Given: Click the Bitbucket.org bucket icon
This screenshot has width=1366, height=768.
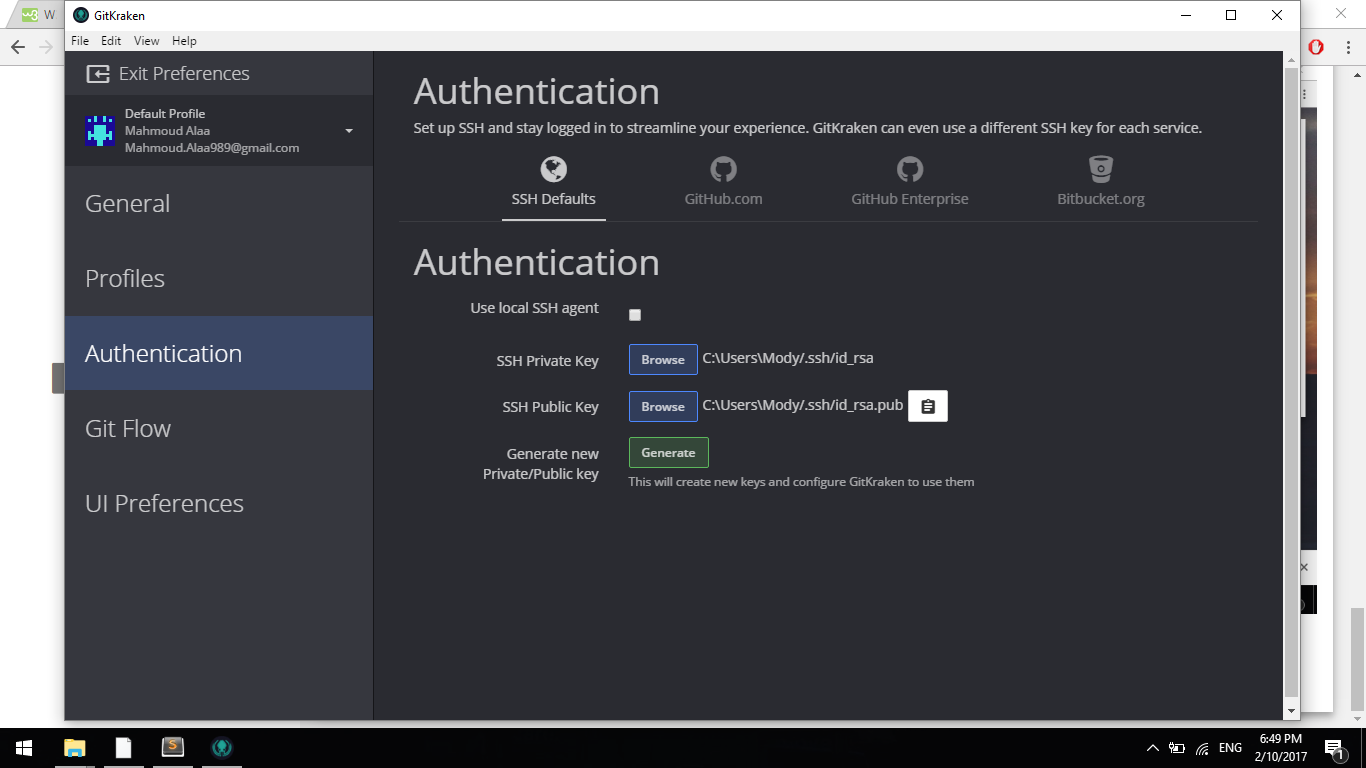Looking at the screenshot, I should (1101, 168).
